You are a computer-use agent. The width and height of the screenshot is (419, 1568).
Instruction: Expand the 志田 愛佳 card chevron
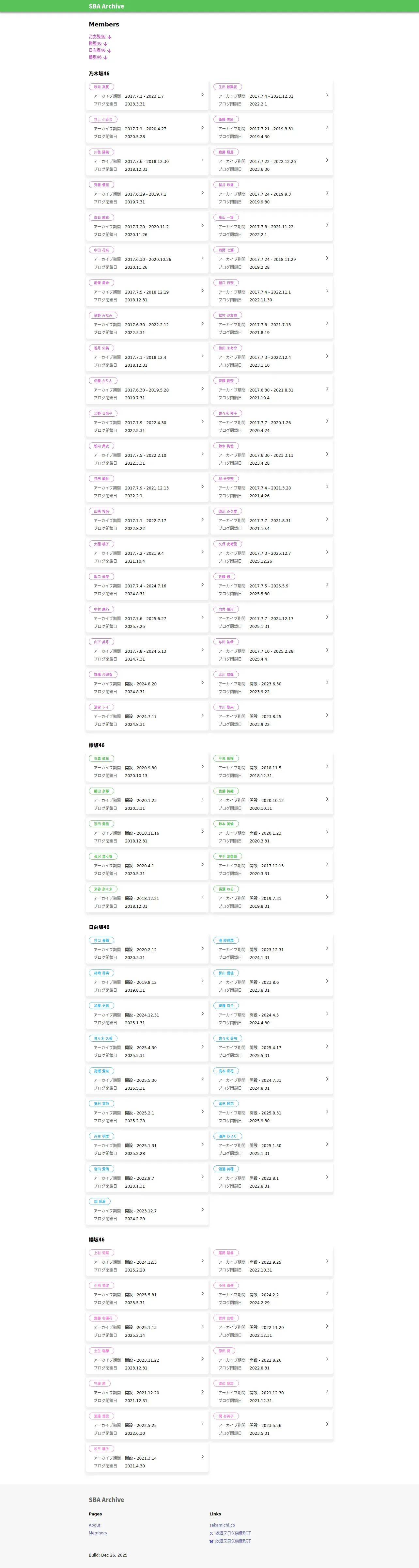pyautogui.click(x=203, y=832)
